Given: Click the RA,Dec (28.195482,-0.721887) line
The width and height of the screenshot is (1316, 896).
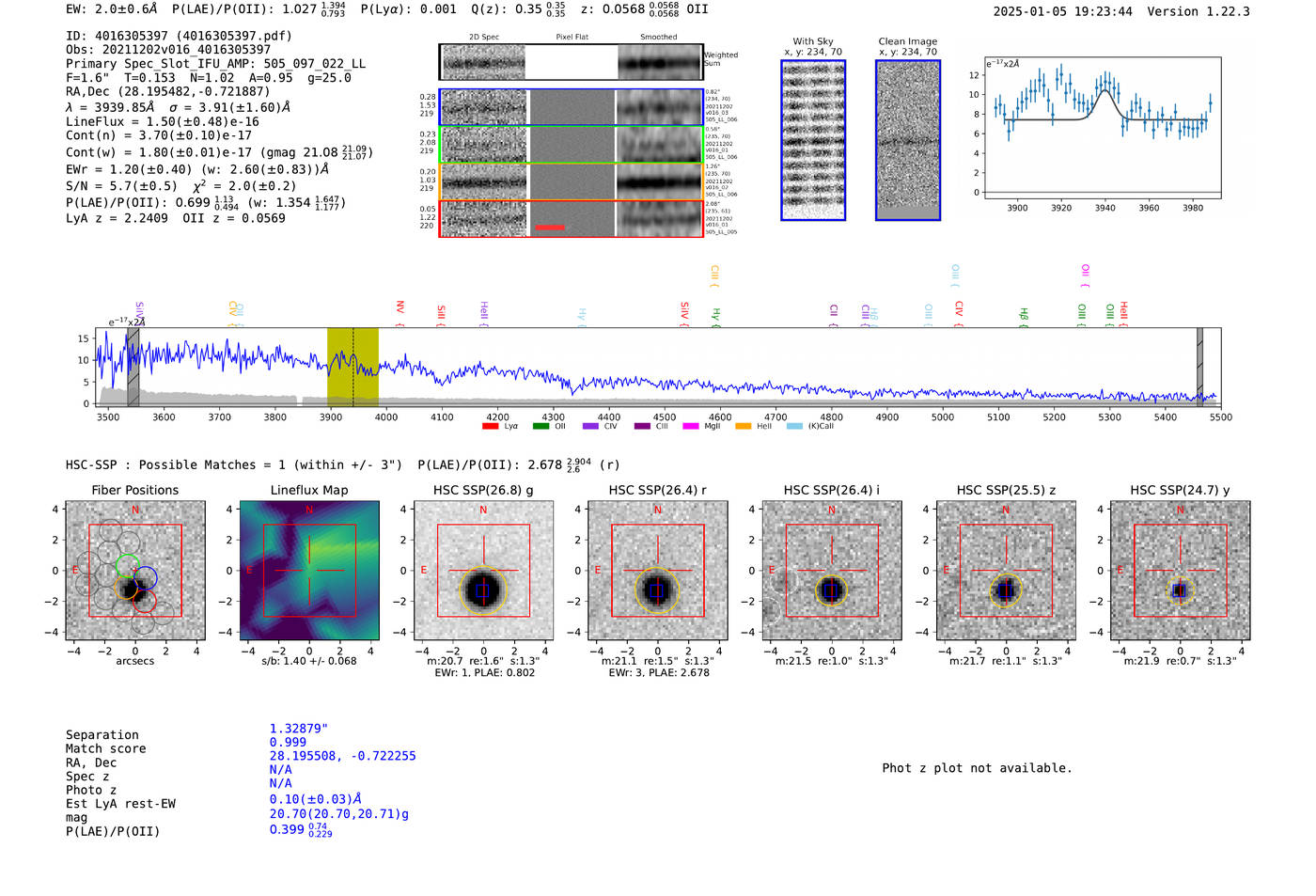Looking at the screenshot, I should point(168,91).
